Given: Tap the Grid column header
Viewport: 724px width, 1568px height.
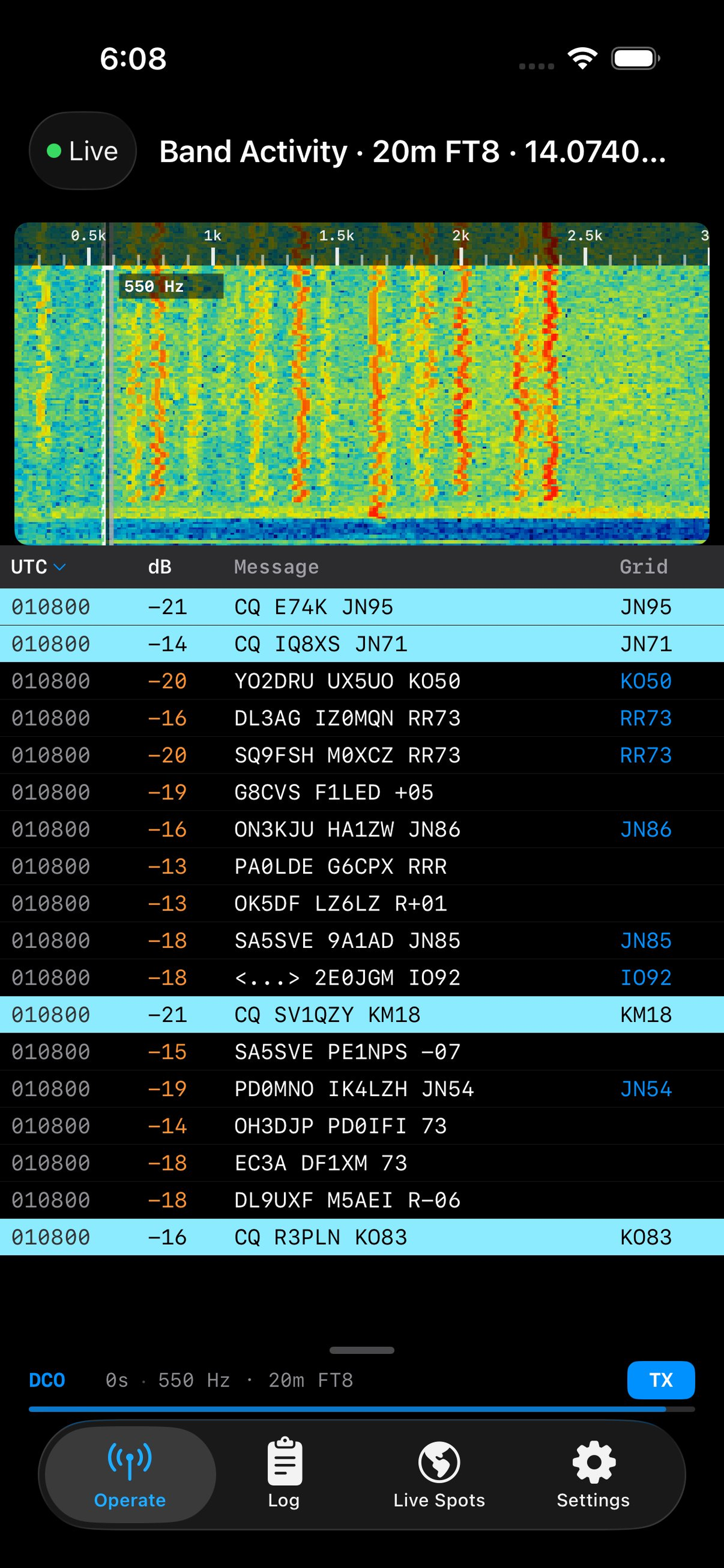Looking at the screenshot, I should click(x=644, y=566).
